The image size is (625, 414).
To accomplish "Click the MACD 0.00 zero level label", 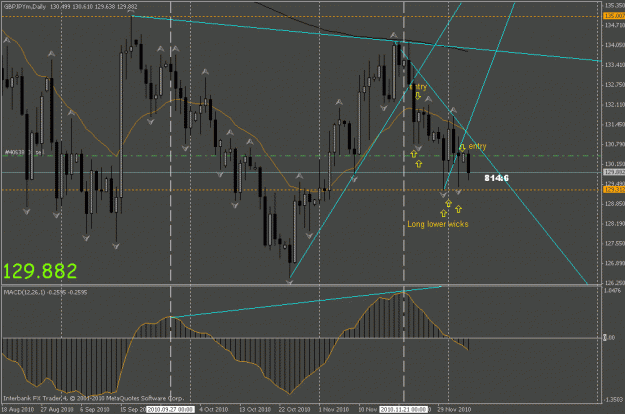I will tap(609, 337).
